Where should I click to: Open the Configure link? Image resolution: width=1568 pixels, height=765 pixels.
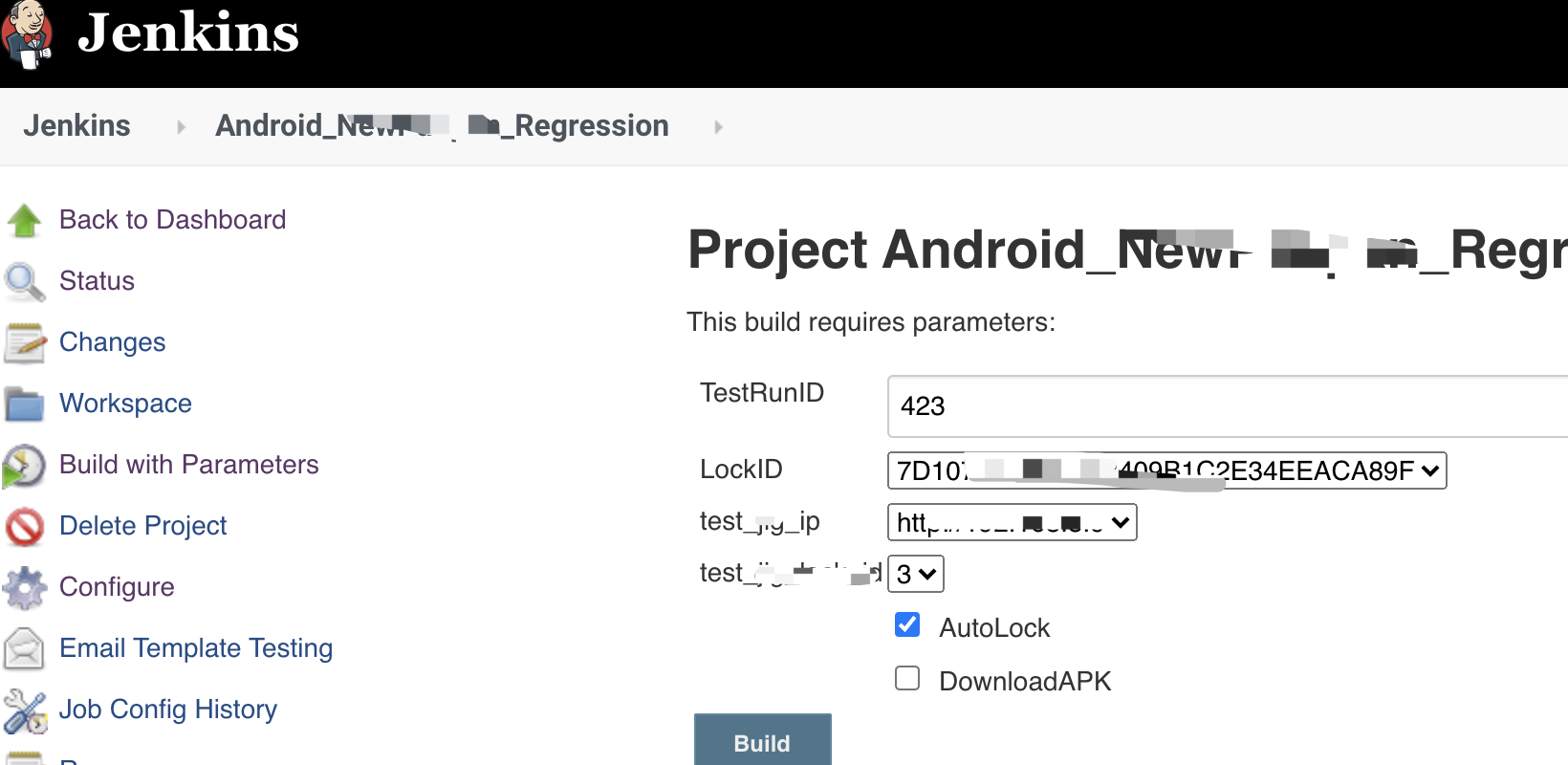(x=117, y=587)
